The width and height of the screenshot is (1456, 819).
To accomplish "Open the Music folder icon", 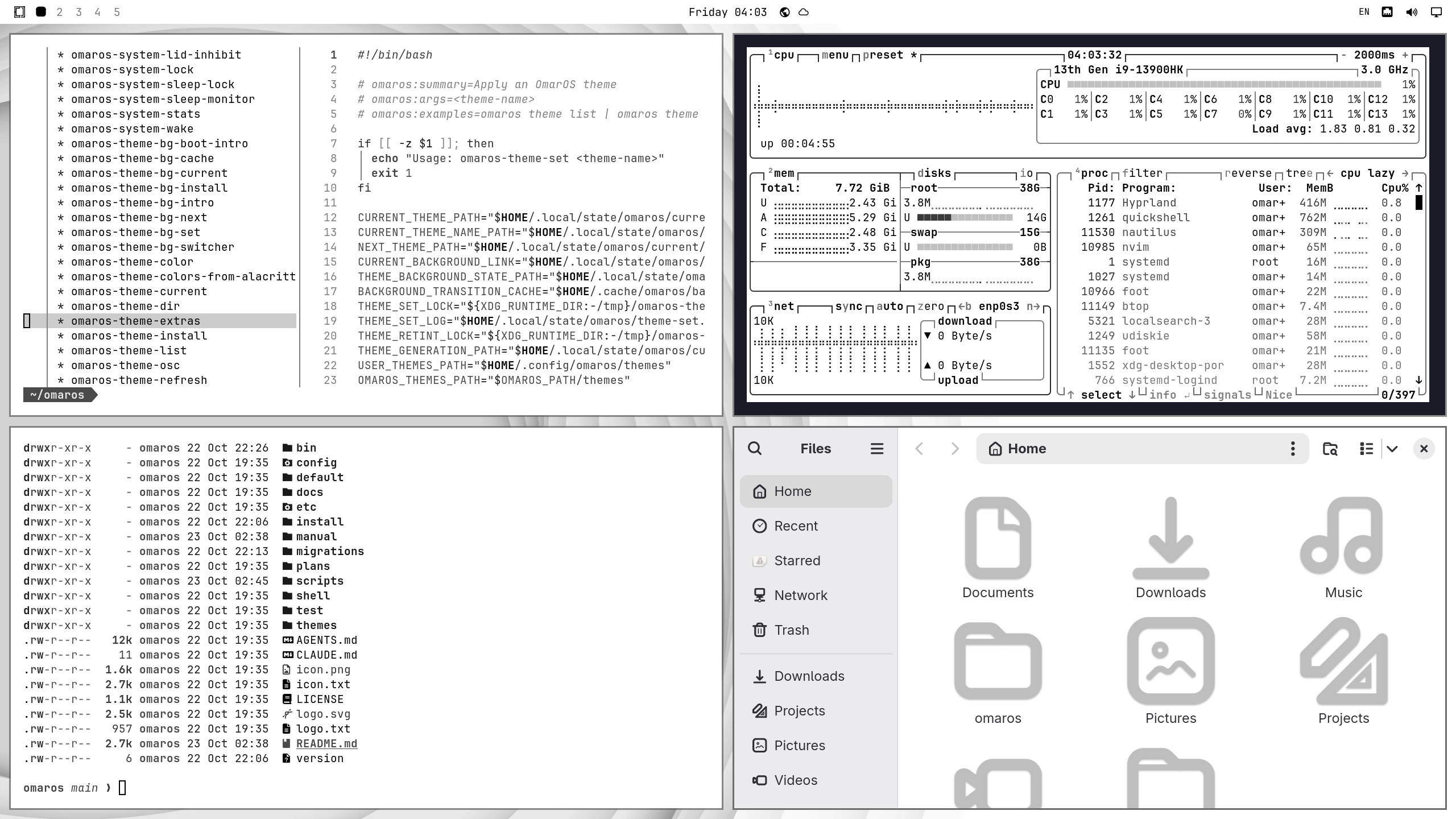I will click(x=1343, y=548).
